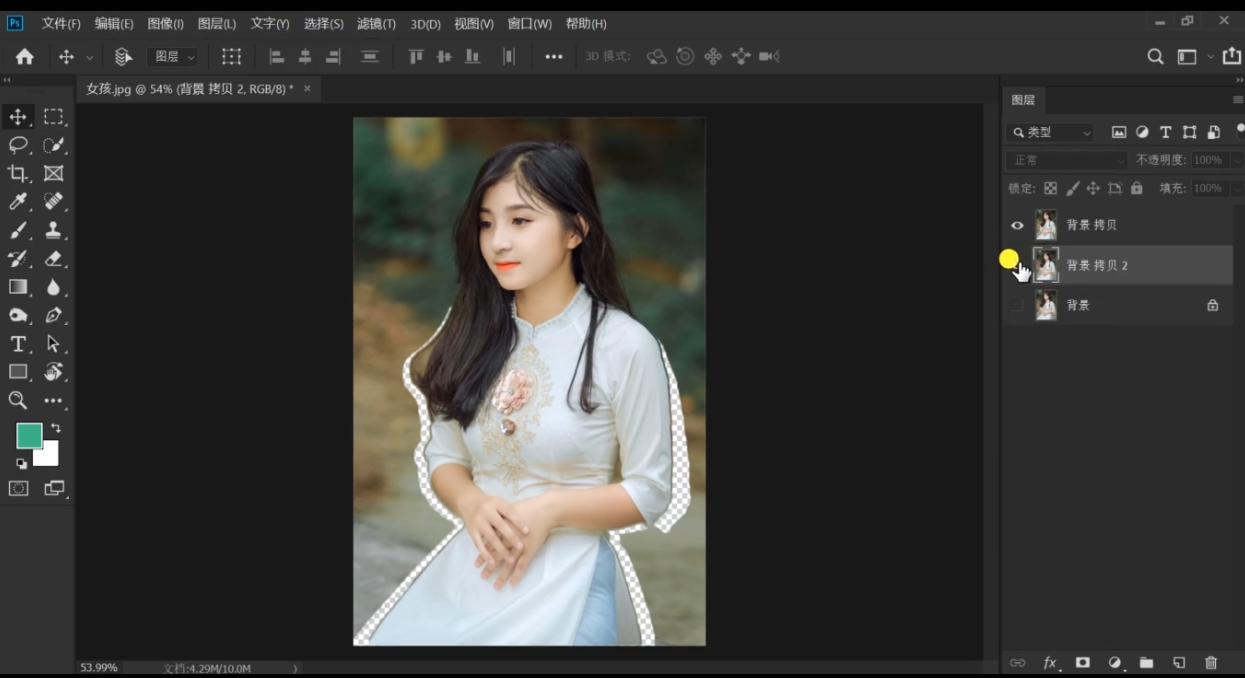1245x678 pixels.
Task: Select the Brush tool
Action: 18,231
